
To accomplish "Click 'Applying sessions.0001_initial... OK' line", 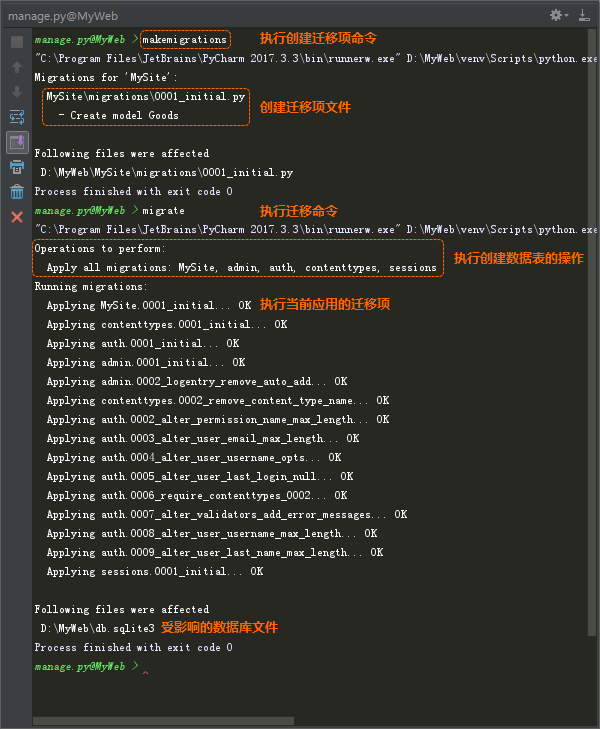I will pyautogui.click(x=155, y=572).
